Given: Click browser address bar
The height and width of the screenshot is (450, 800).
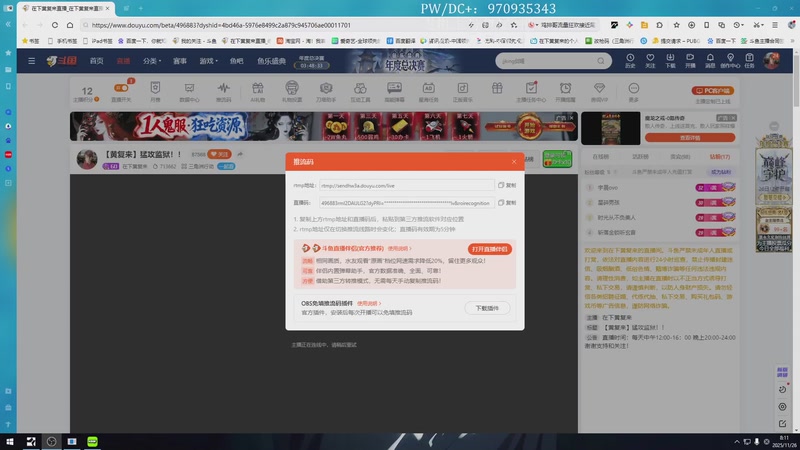Looking at the screenshot, I should point(276,25).
